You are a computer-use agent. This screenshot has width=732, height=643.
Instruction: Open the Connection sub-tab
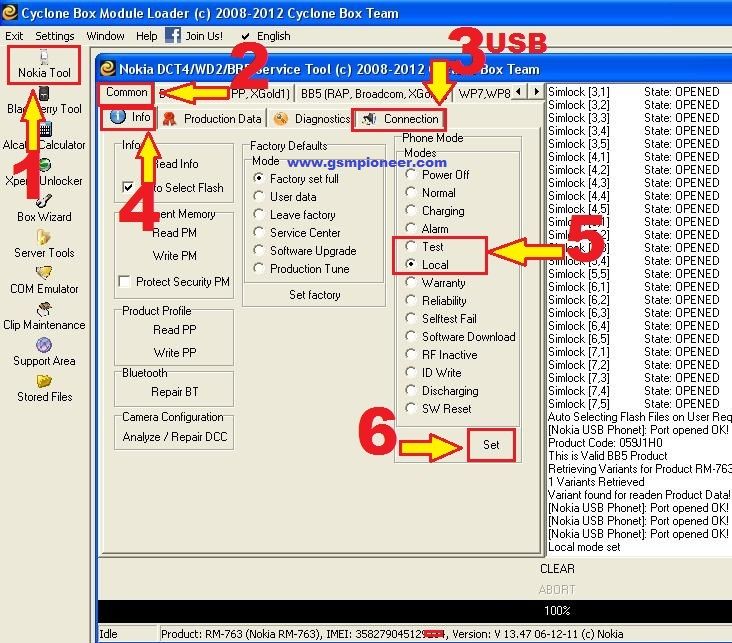tap(399, 119)
